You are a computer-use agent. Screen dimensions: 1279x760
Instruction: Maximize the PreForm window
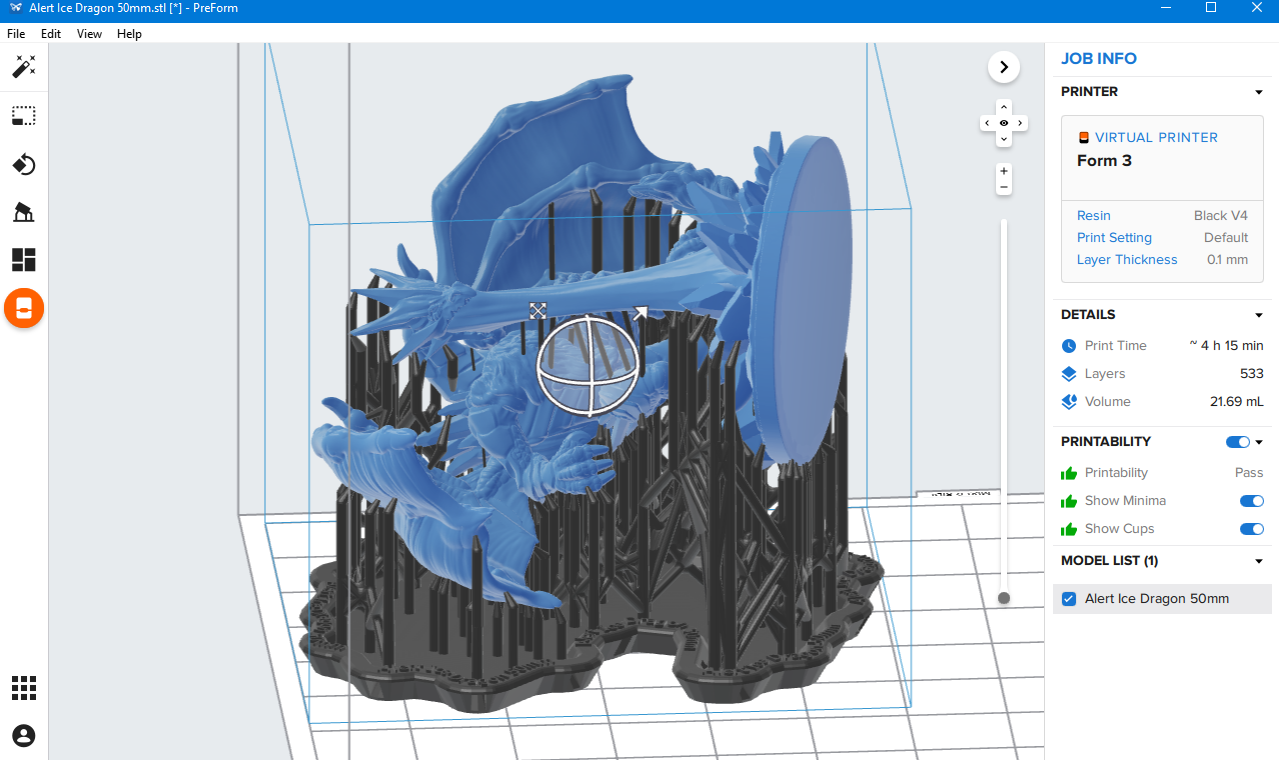(x=1211, y=7)
